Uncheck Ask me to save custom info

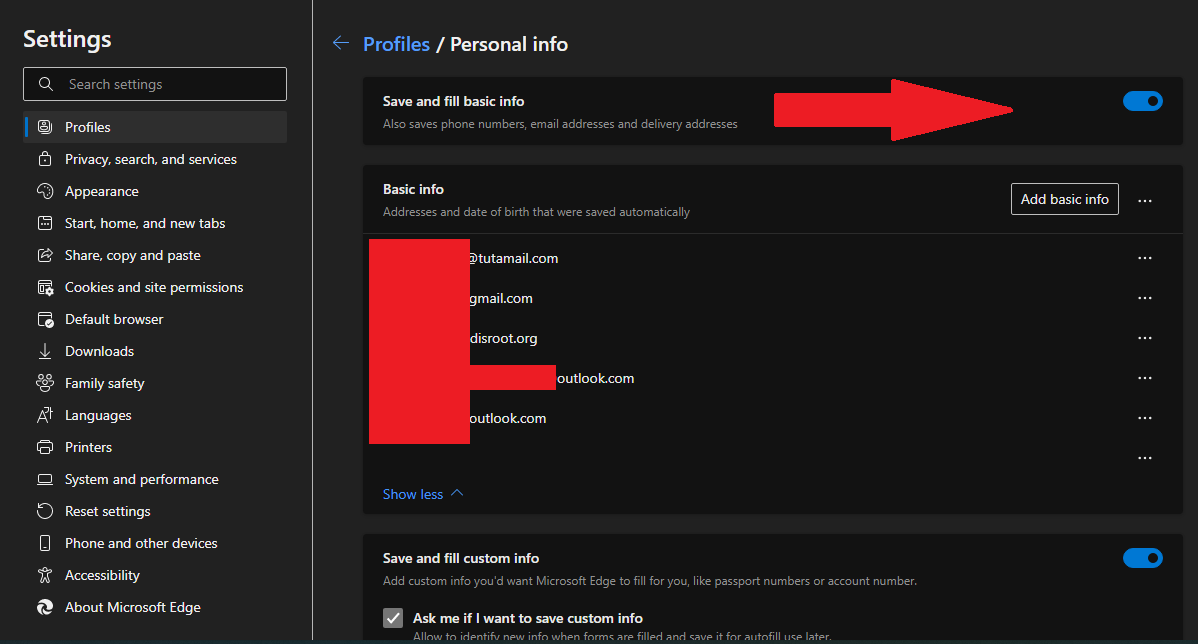click(393, 618)
